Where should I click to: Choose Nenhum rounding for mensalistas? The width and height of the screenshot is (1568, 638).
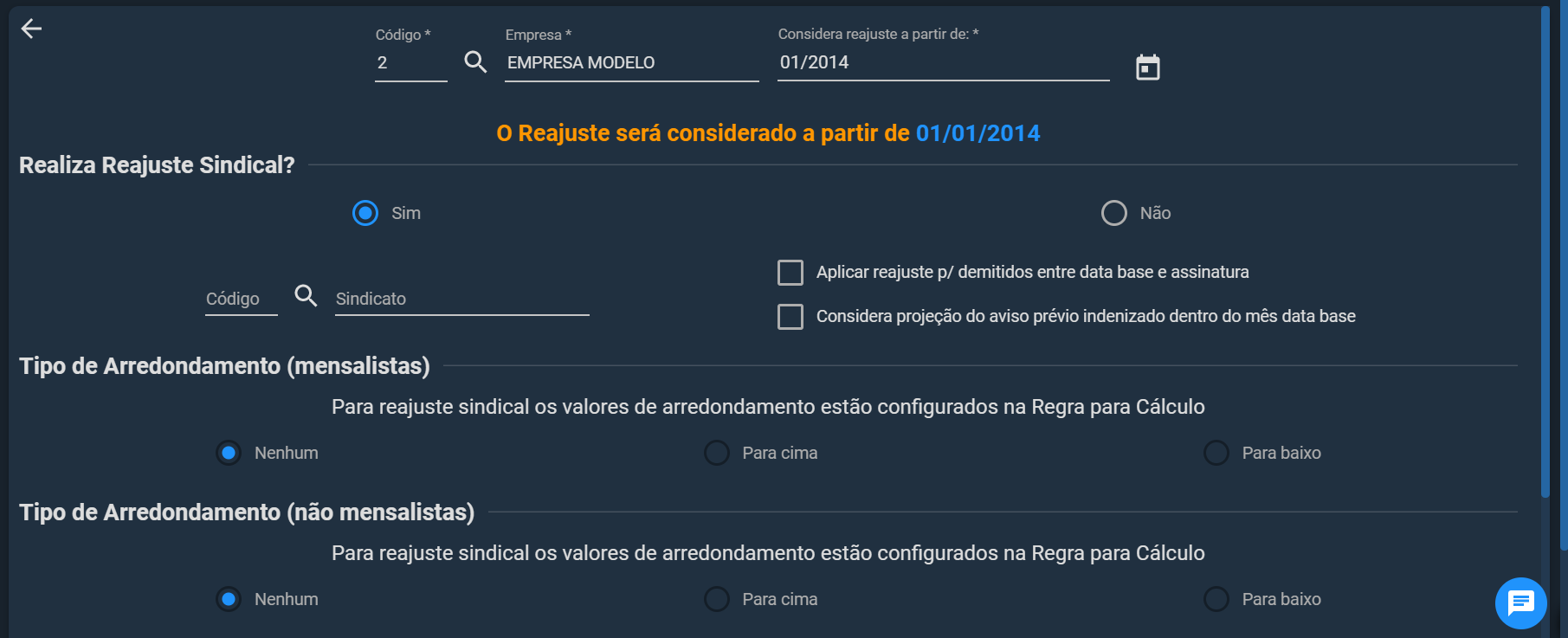229,453
